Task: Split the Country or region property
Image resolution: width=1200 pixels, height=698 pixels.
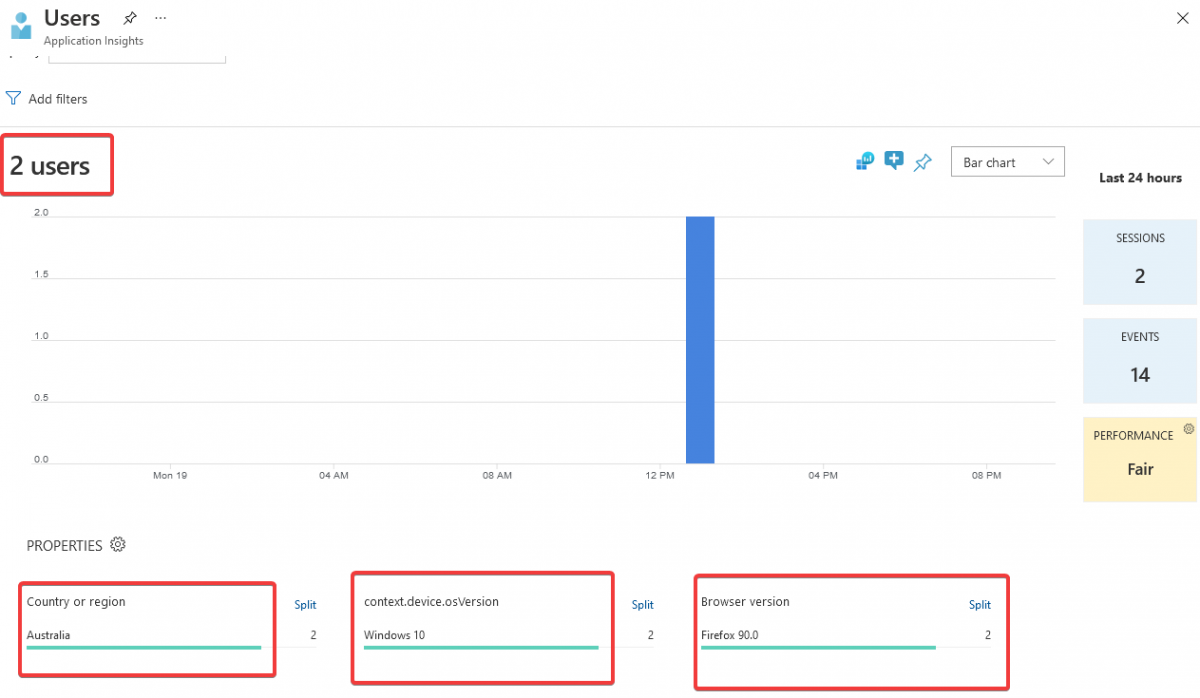Action: (304, 605)
